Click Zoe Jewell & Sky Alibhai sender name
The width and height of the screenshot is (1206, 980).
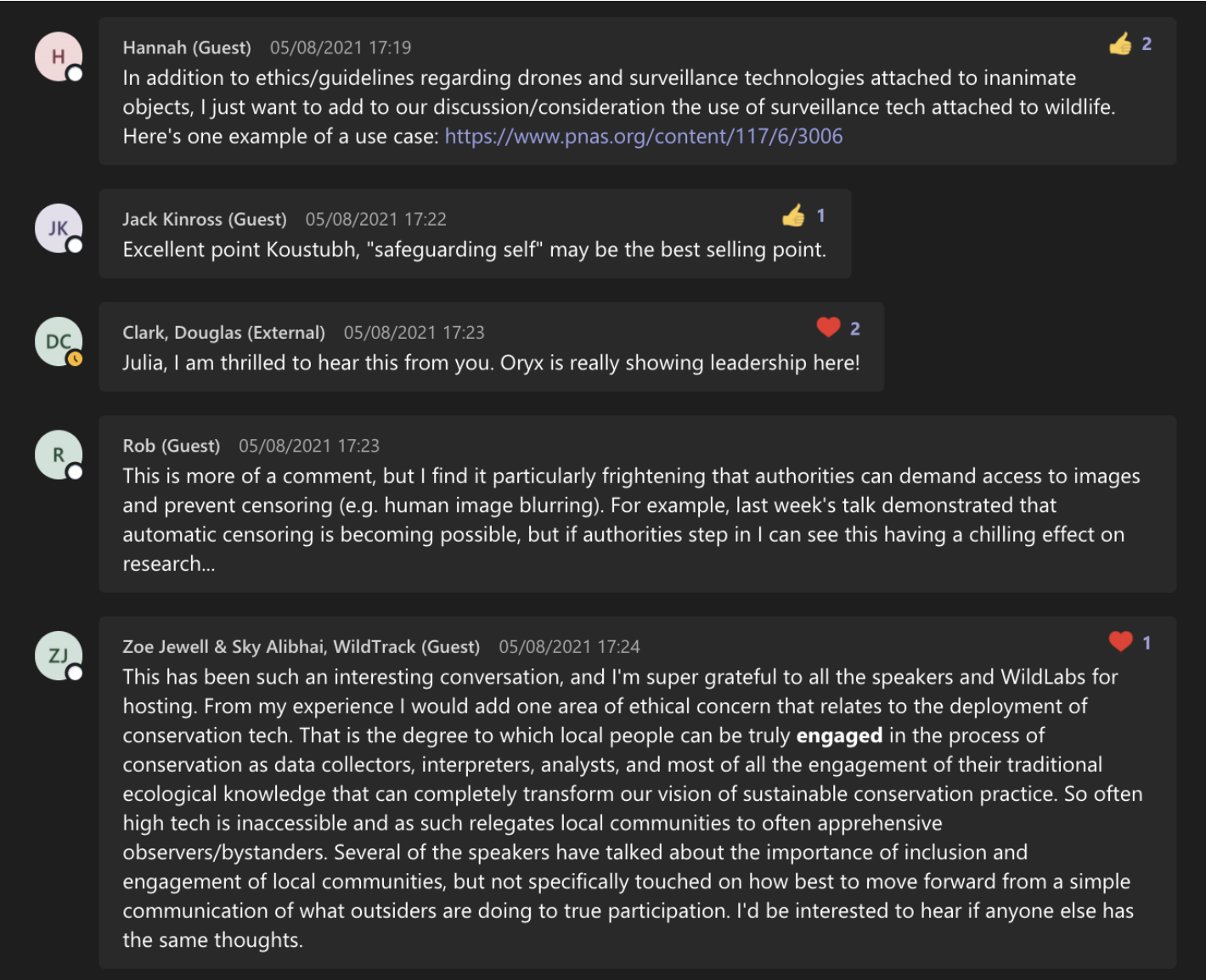301,647
